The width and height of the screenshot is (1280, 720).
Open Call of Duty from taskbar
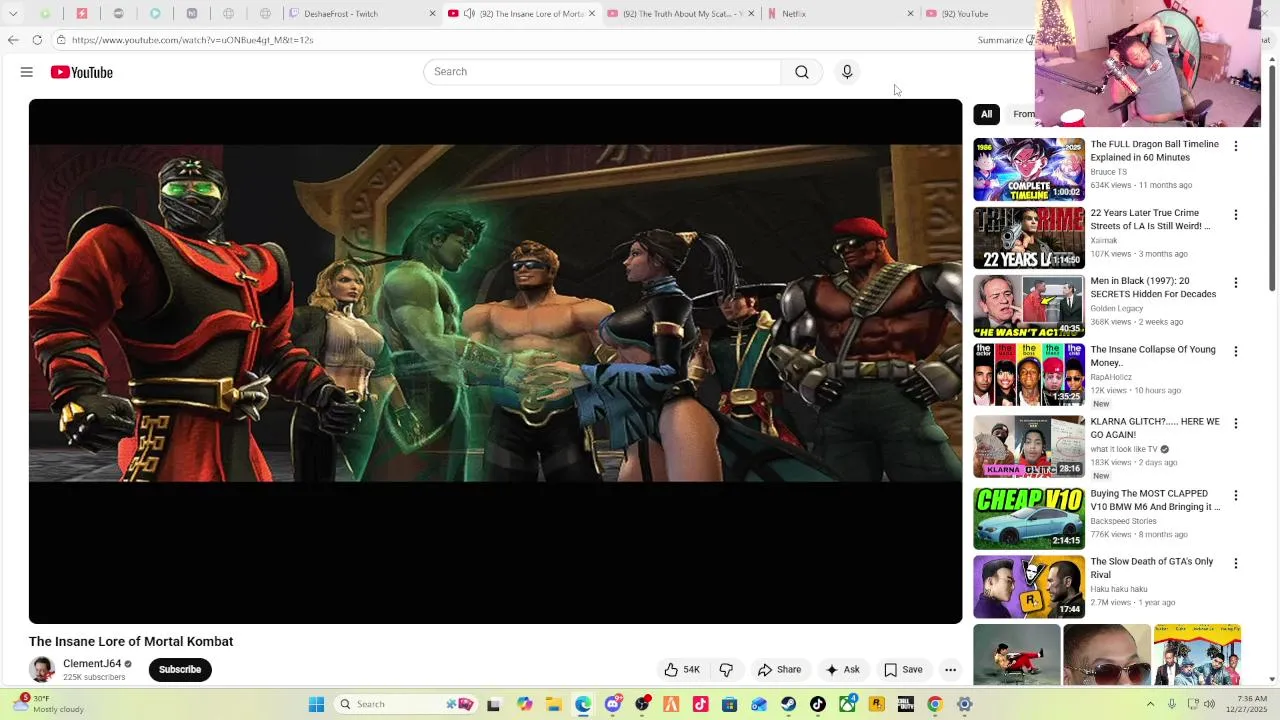click(x=906, y=704)
